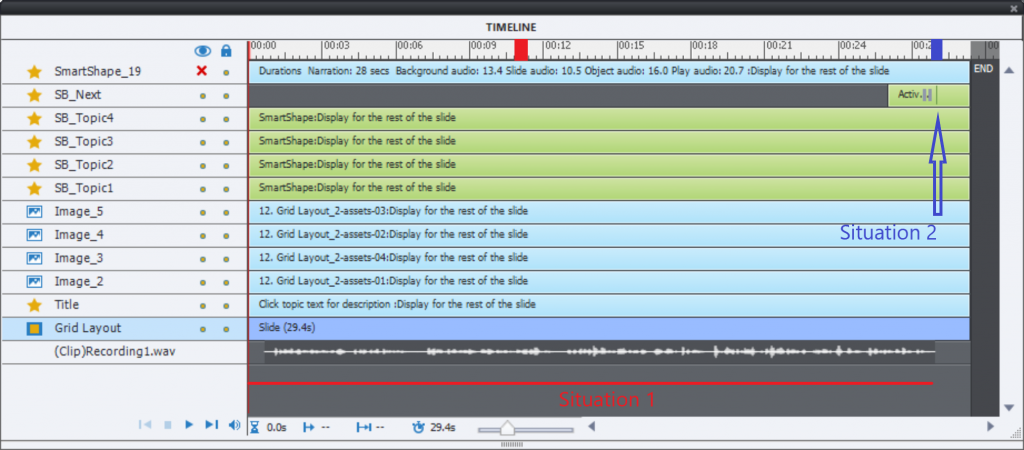Click the padlock icon to lock all objects

[x=226, y=50]
